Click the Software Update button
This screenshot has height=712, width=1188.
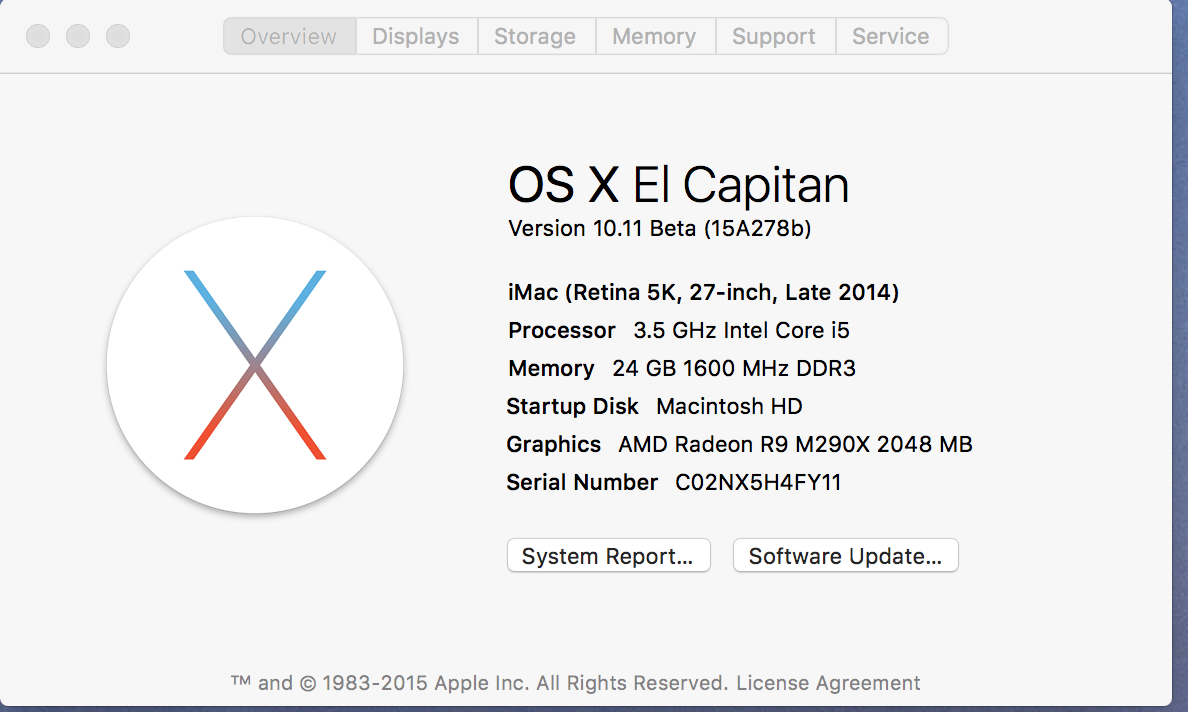[x=845, y=556]
